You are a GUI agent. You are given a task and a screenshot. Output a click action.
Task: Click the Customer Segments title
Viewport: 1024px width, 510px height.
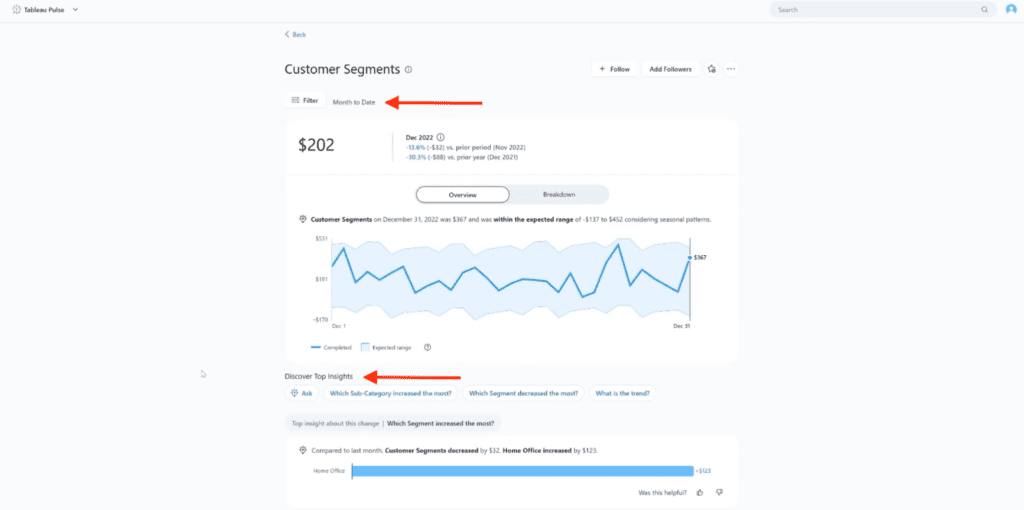[342, 69]
